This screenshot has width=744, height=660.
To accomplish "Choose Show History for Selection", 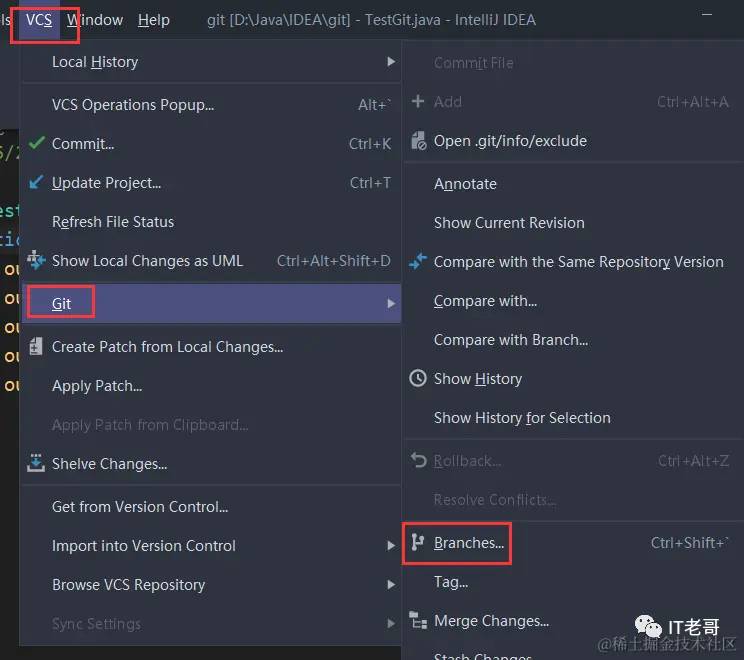I will coord(573,418).
